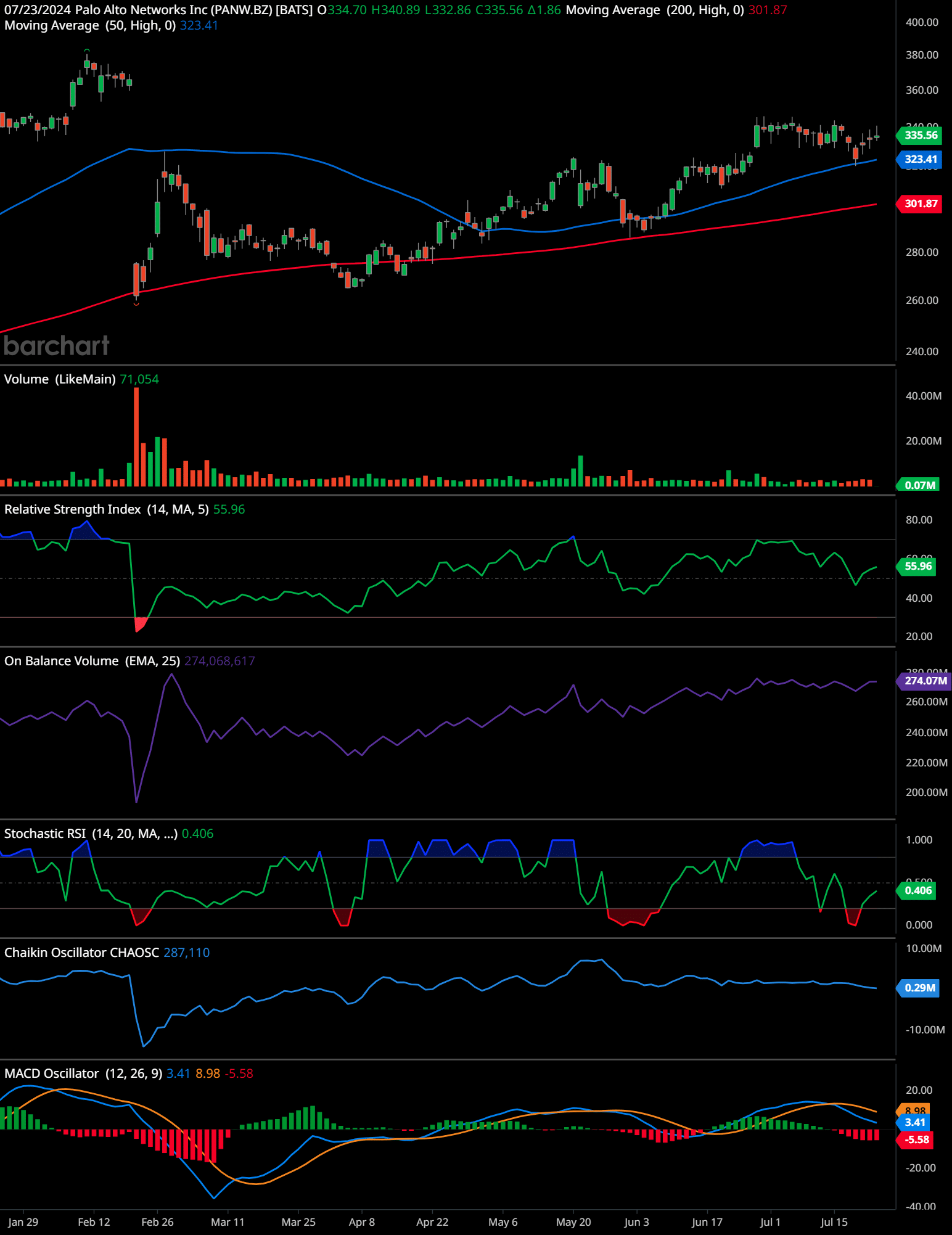952x1235 pixels.
Task: Click the green 335.56 price tag
Action: 920,135
